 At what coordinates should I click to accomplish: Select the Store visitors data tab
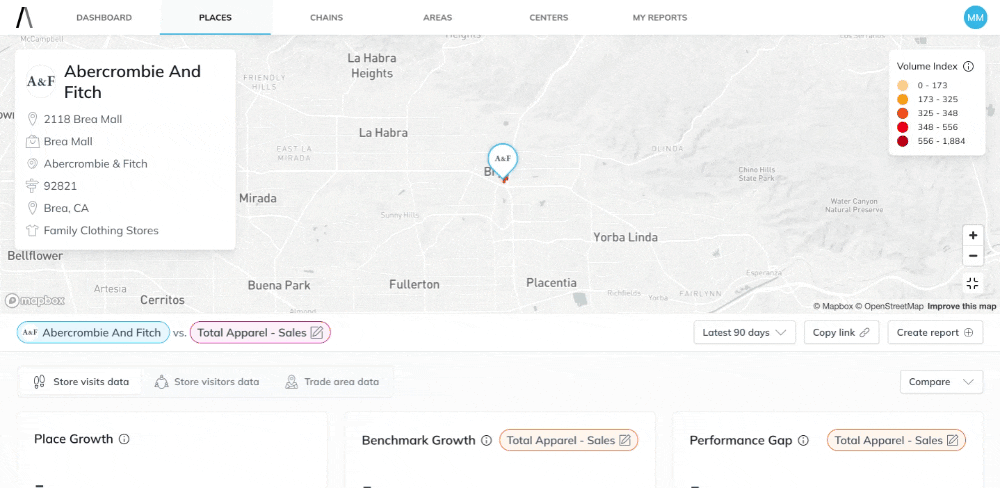point(207,382)
